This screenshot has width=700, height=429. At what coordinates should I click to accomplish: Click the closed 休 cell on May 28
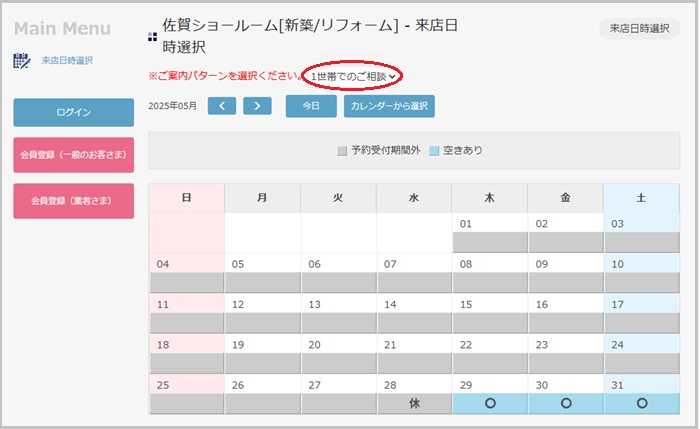414,404
